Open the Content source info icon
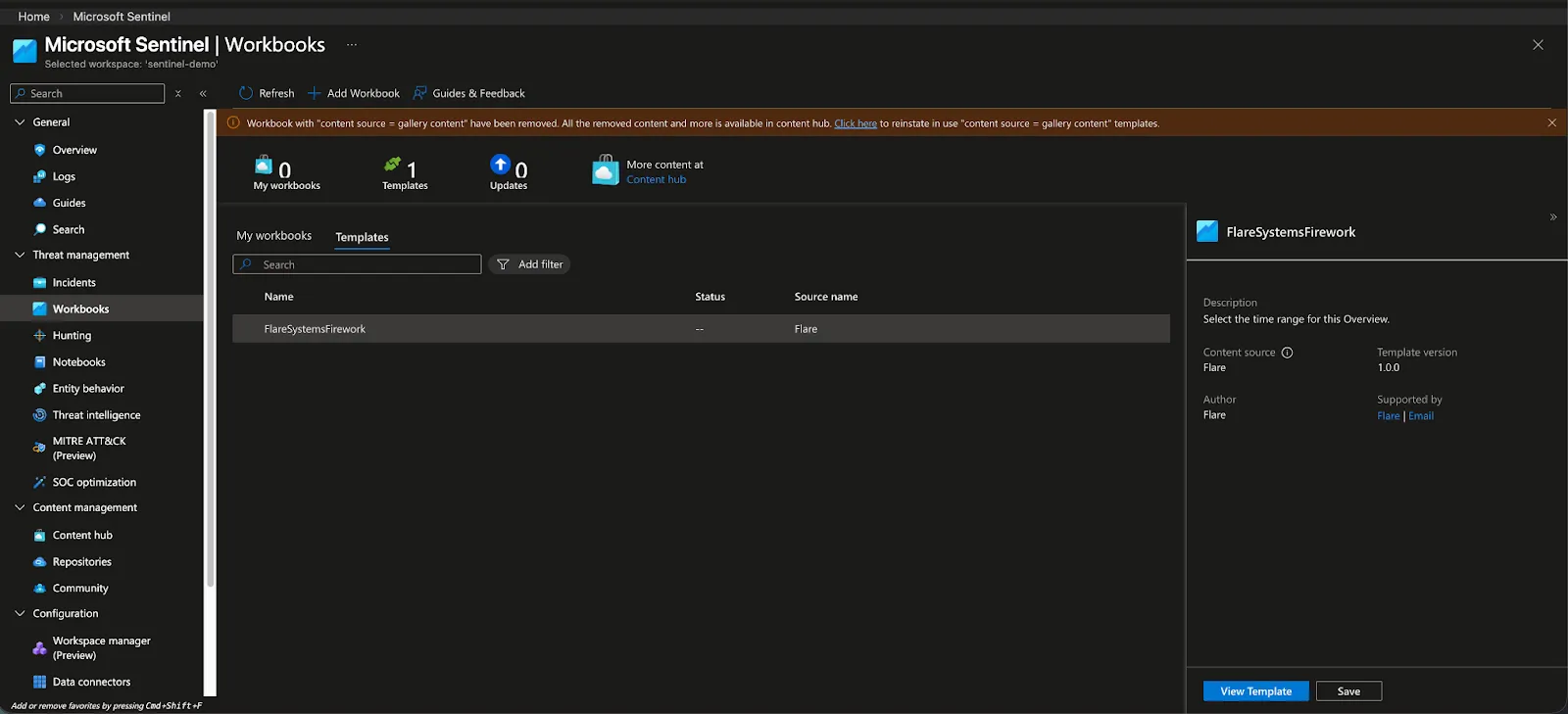Screen dimensions: 1568x714 (1287, 353)
